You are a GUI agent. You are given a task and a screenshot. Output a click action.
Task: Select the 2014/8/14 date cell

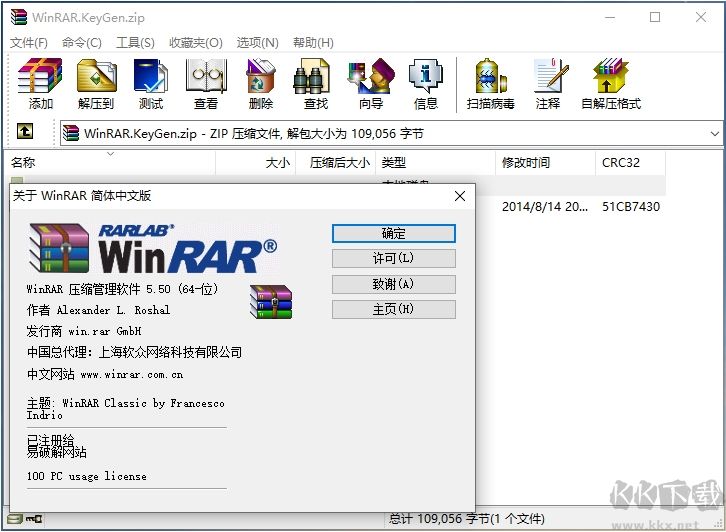pos(545,207)
